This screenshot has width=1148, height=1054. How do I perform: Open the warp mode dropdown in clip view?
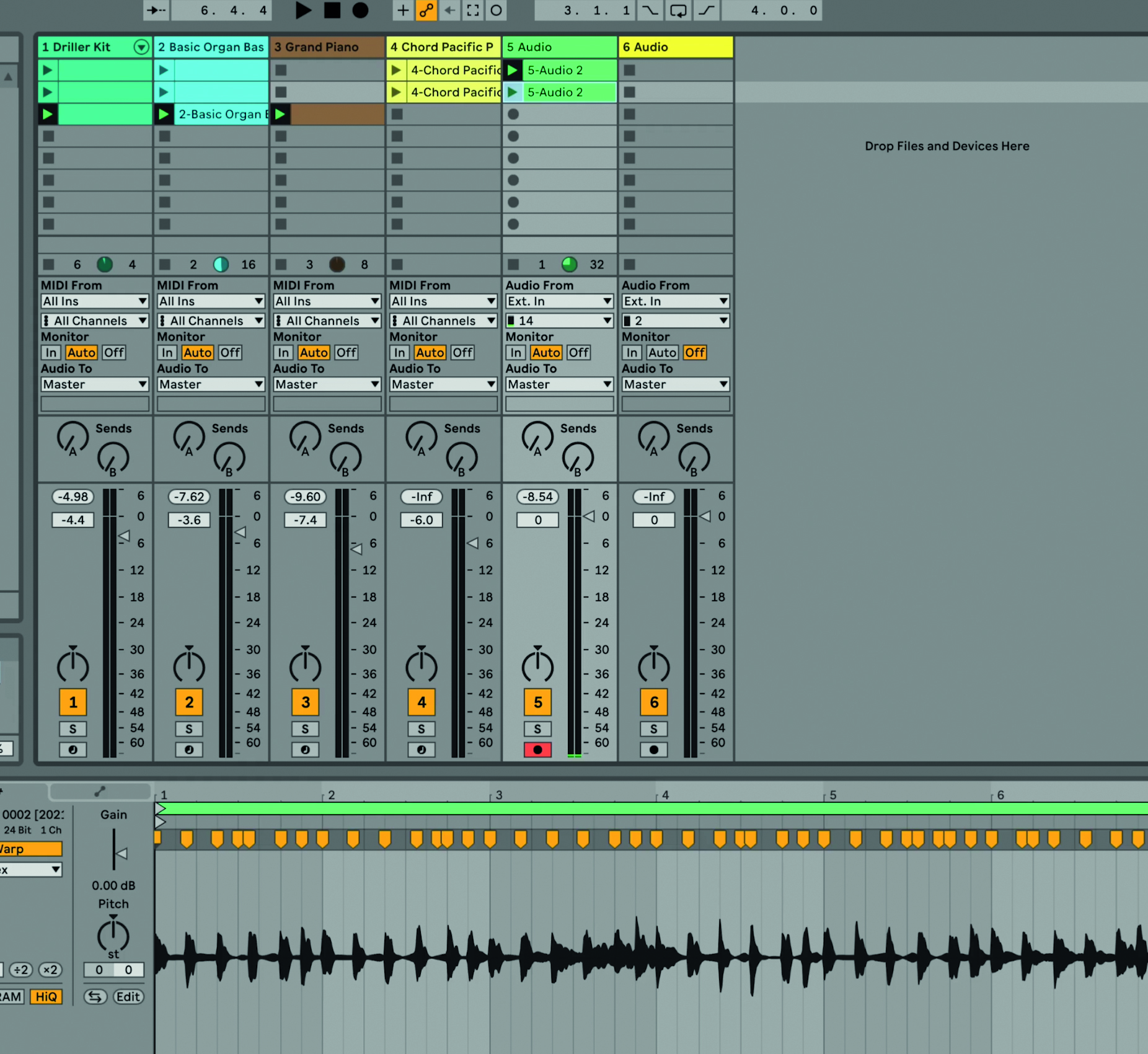coord(30,869)
